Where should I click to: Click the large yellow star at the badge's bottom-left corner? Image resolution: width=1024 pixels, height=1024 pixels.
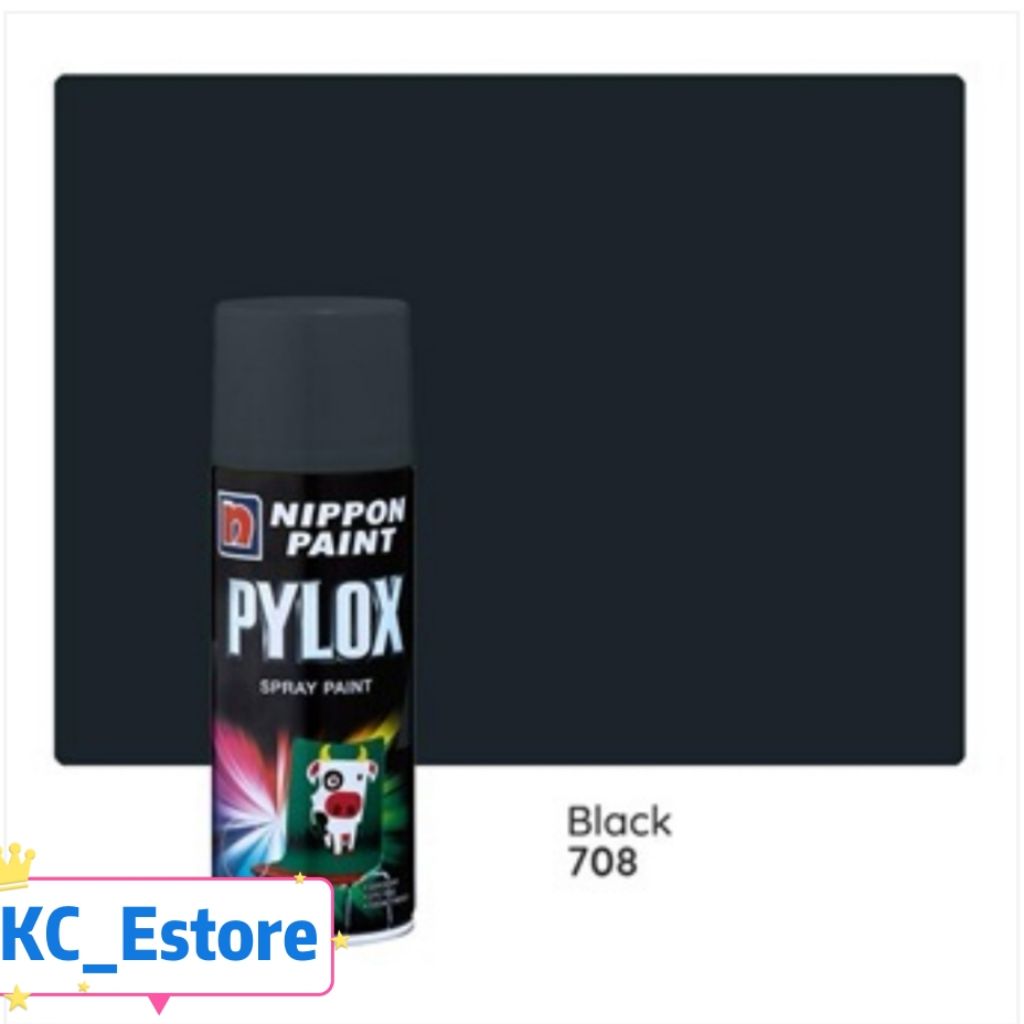point(16,999)
